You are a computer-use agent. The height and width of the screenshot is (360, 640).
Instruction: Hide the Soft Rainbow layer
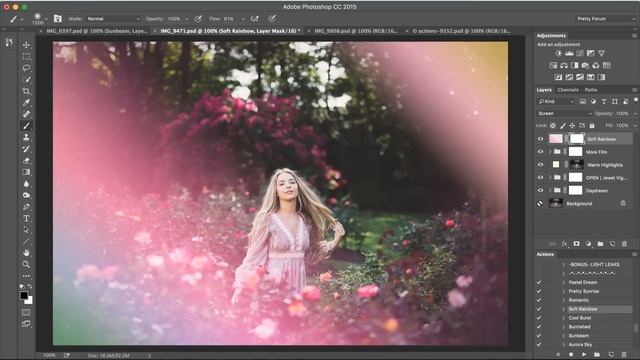pos(540,139)
